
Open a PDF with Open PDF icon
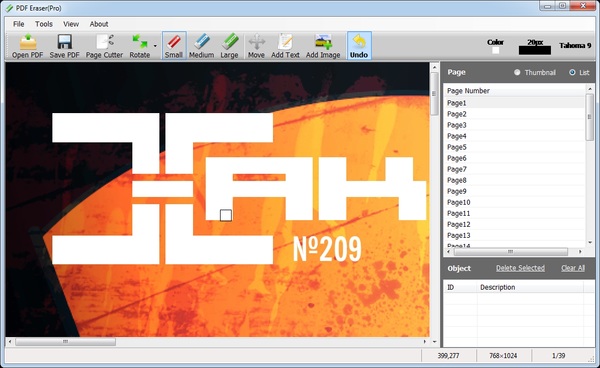(28, 46)
